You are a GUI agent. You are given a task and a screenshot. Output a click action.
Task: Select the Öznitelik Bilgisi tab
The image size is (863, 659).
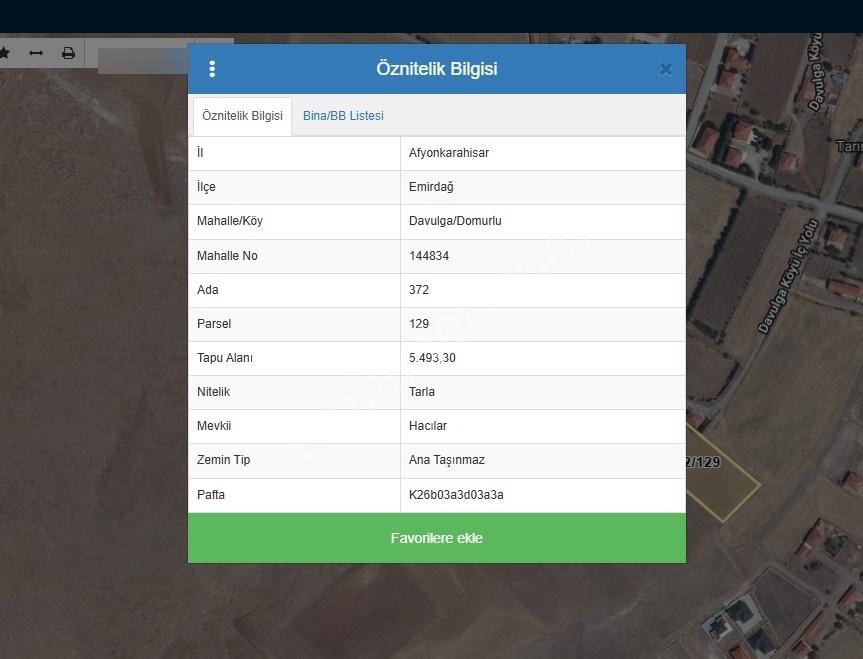(x=242, y=116)
